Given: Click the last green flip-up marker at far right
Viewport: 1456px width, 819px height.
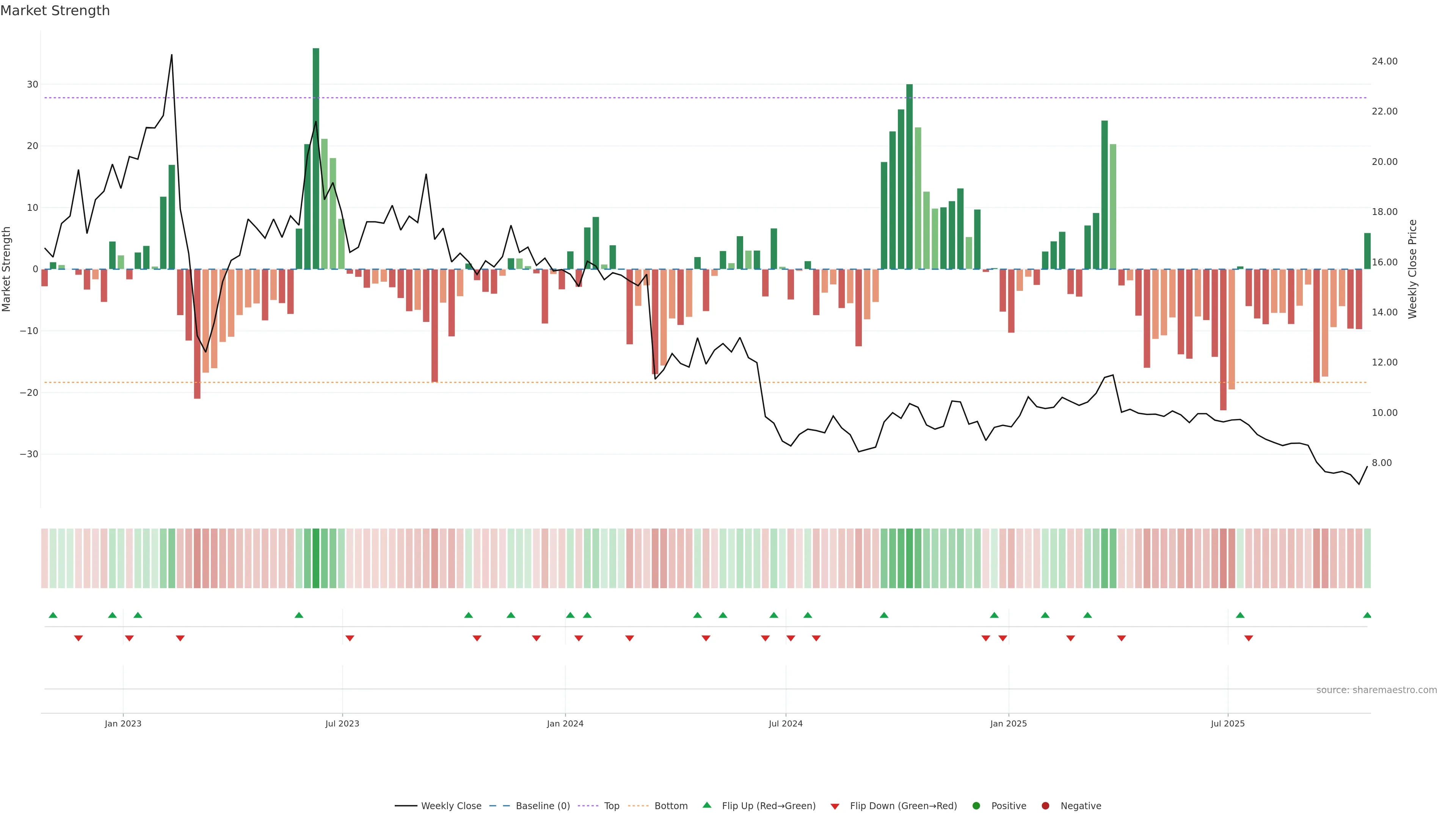Looking at the screenshot, I should 1367,615.
